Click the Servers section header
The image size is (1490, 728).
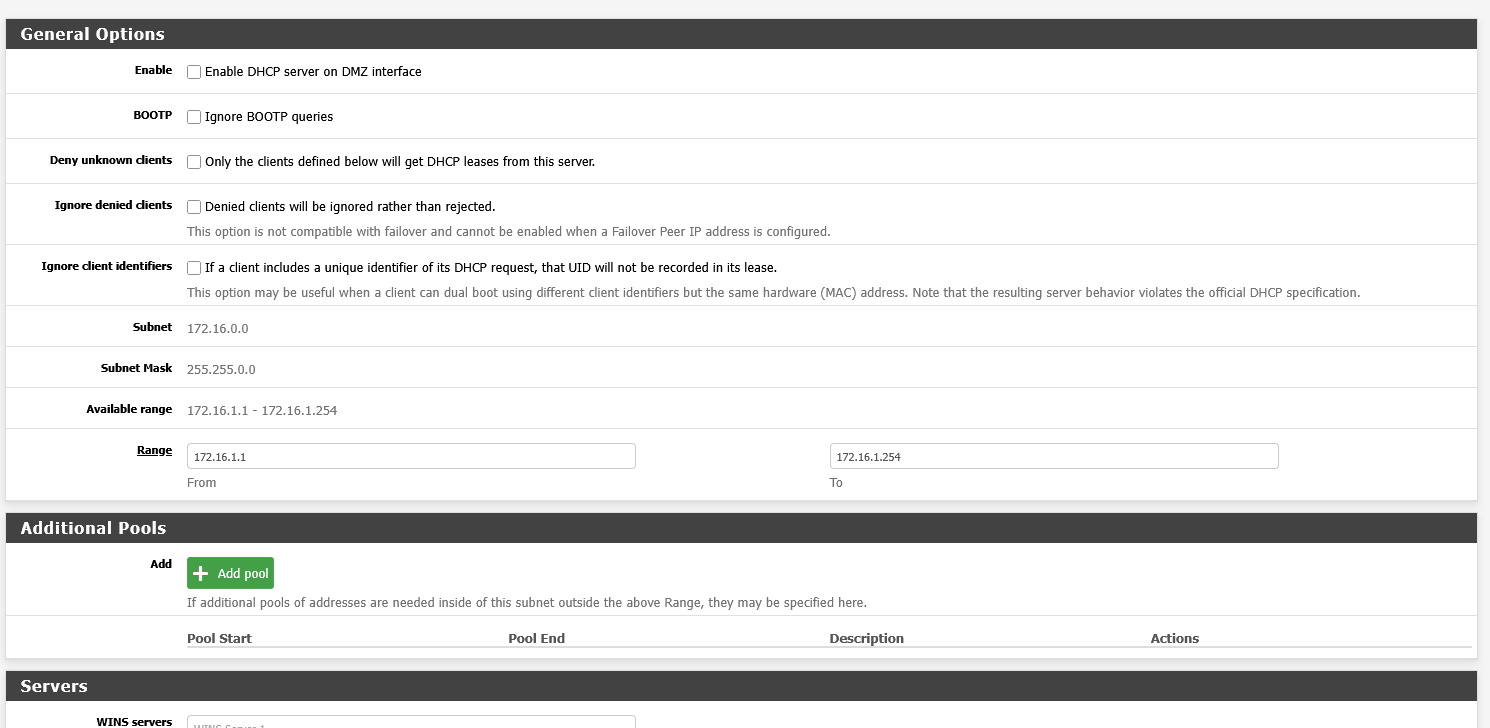[54, 686]
